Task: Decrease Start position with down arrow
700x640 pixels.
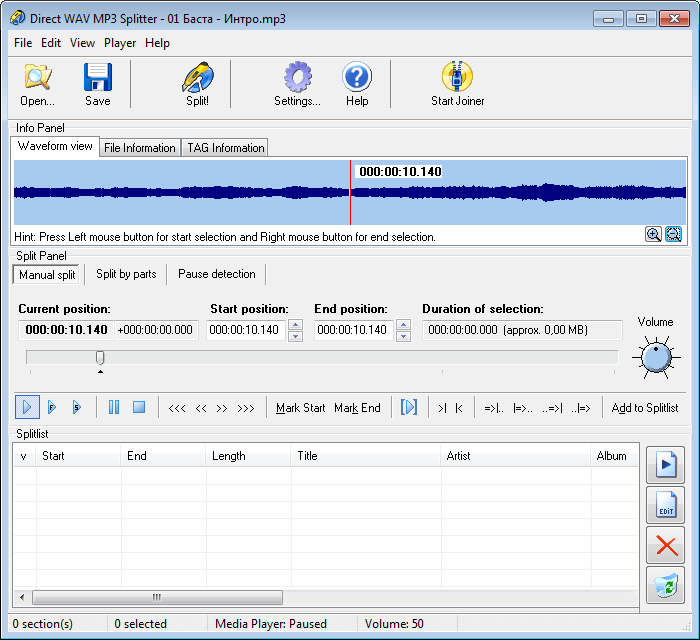Action: (295, 336)
